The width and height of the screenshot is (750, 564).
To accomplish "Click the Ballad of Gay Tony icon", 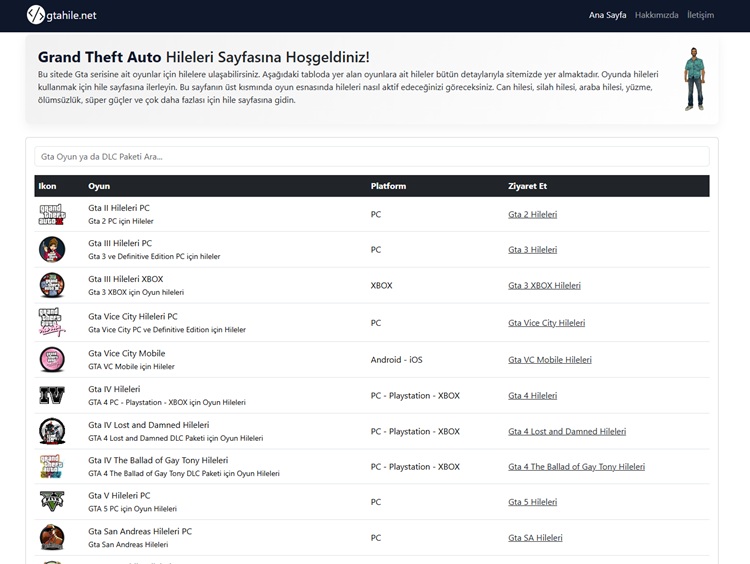I will 51,467.
